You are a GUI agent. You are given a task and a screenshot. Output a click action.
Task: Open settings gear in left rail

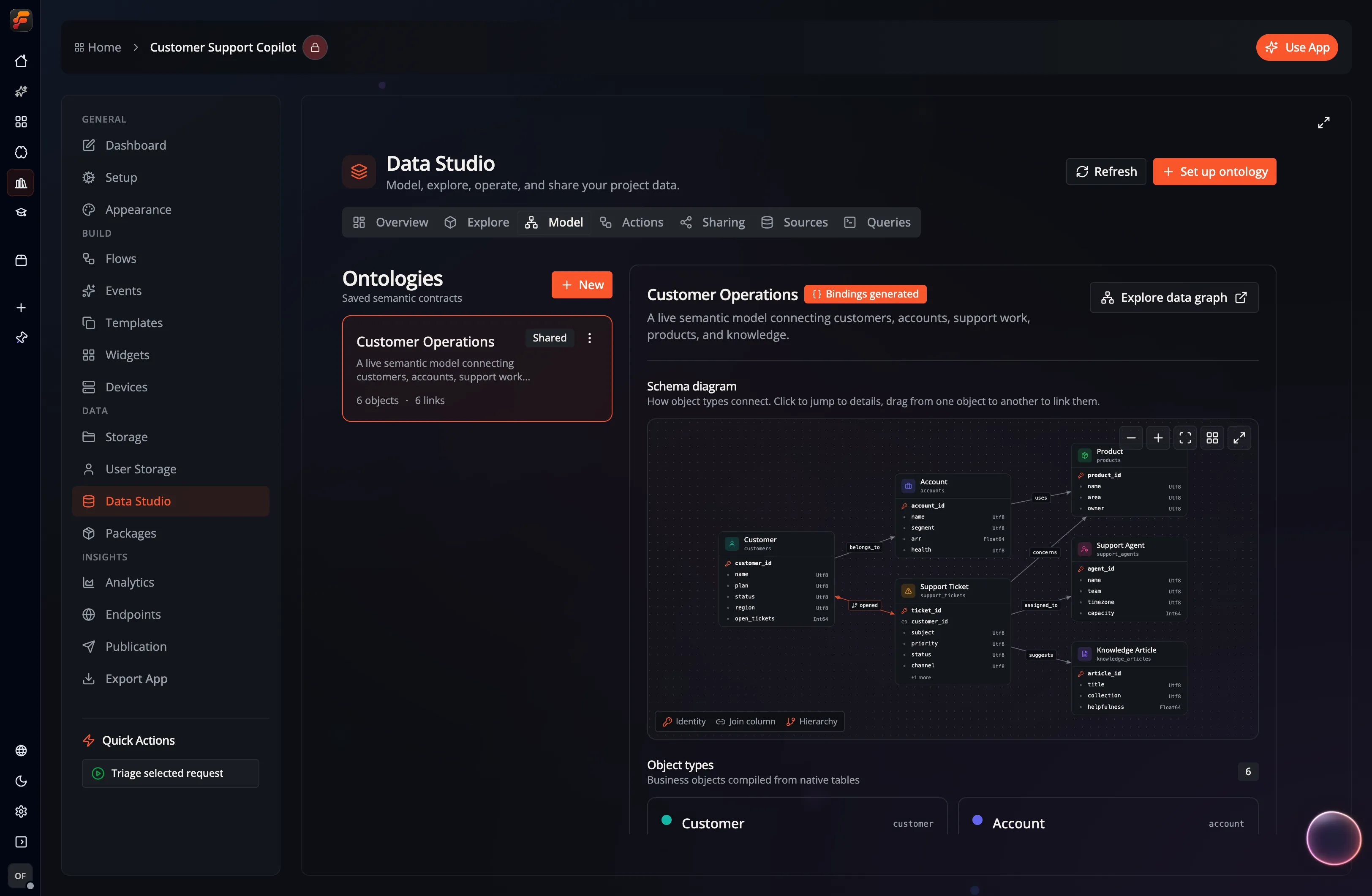click(21, 811)
